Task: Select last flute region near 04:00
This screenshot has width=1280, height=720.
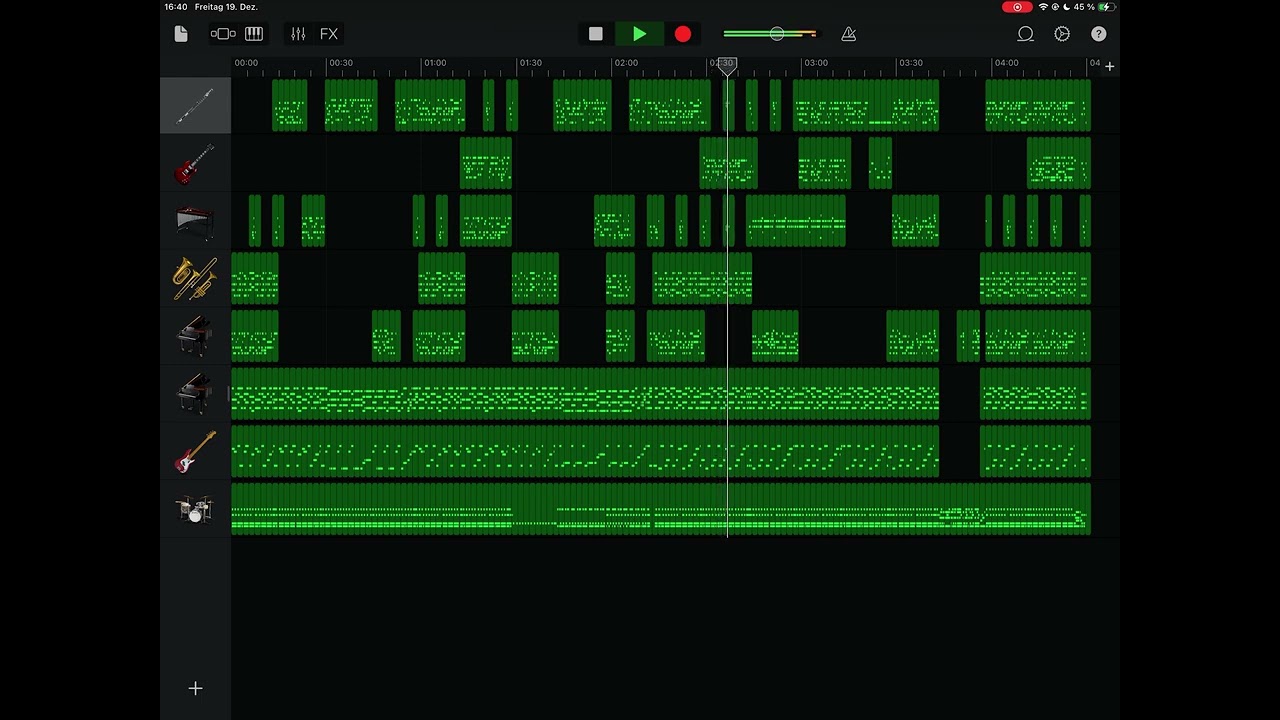Action: click(x=1038, y=106)
